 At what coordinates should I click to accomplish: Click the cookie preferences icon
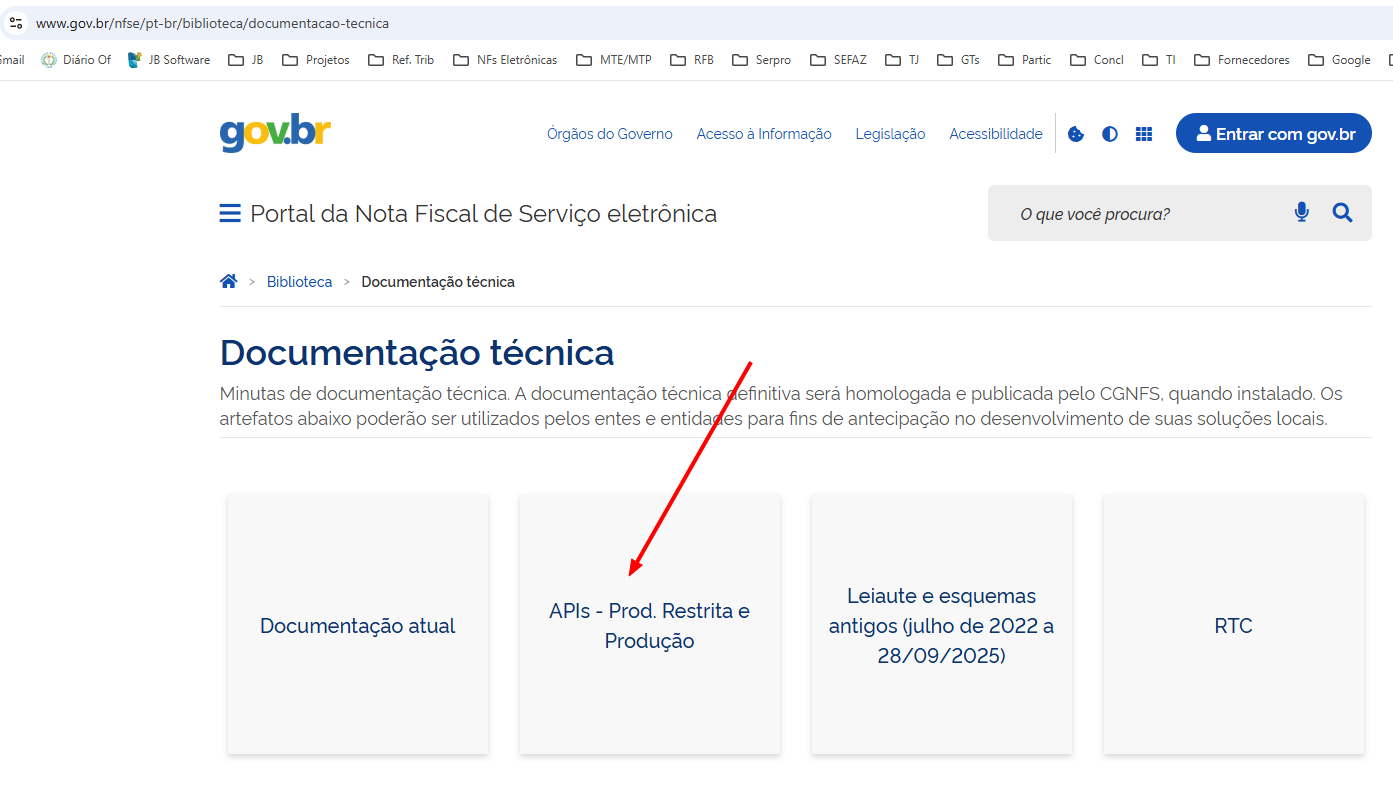[1076, 134]
